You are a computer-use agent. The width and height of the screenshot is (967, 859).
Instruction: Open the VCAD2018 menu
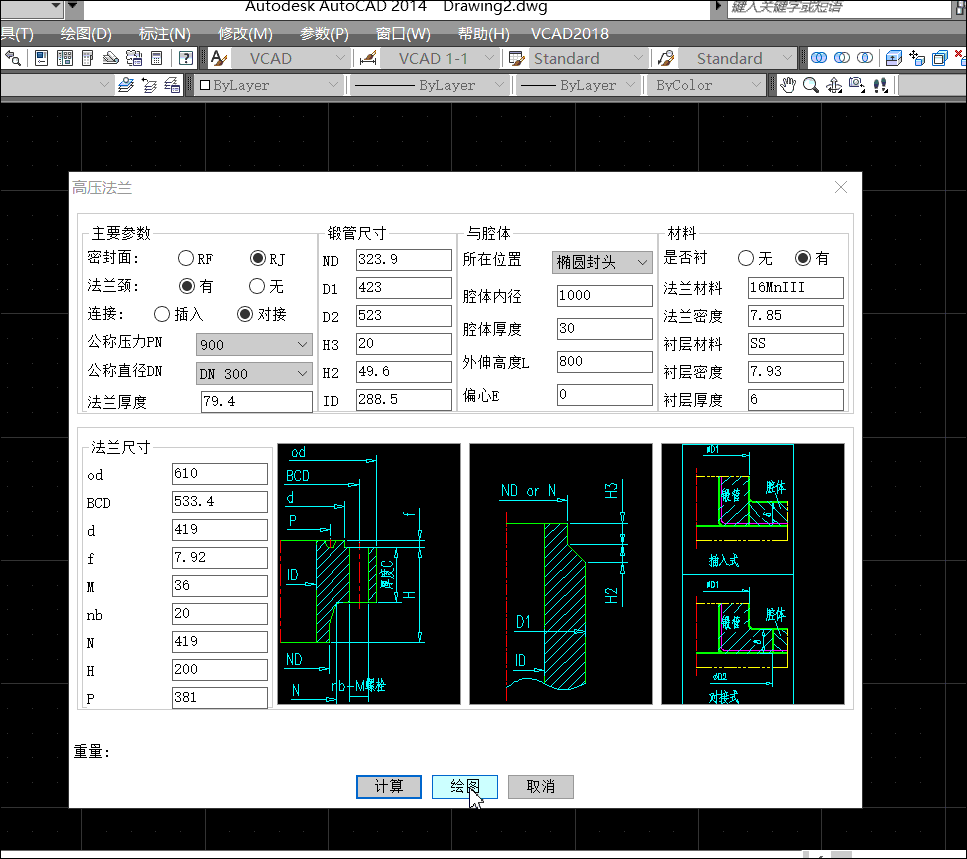click(x=570, y=33)
